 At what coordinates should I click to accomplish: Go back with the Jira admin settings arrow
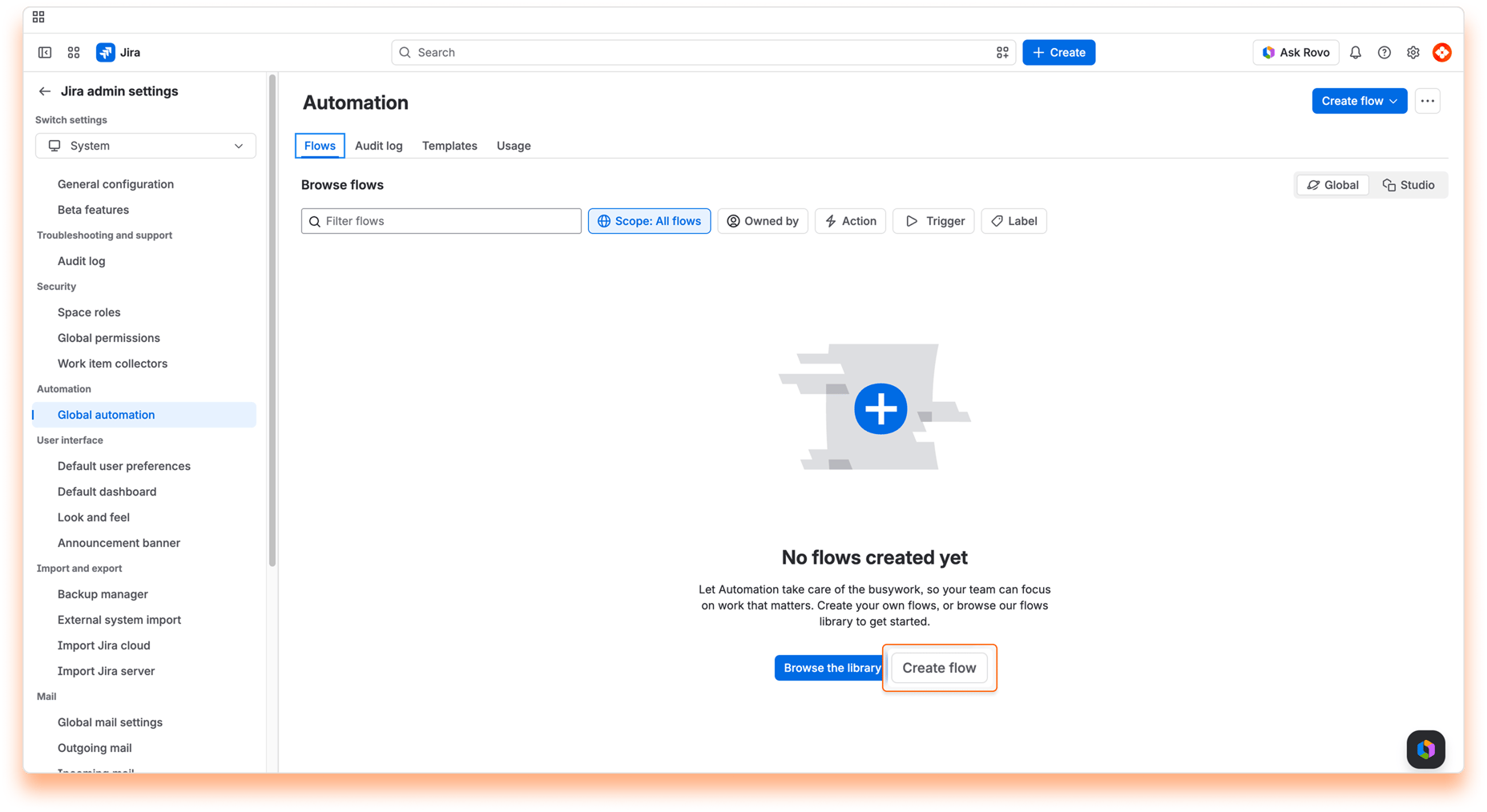(45, 91)
